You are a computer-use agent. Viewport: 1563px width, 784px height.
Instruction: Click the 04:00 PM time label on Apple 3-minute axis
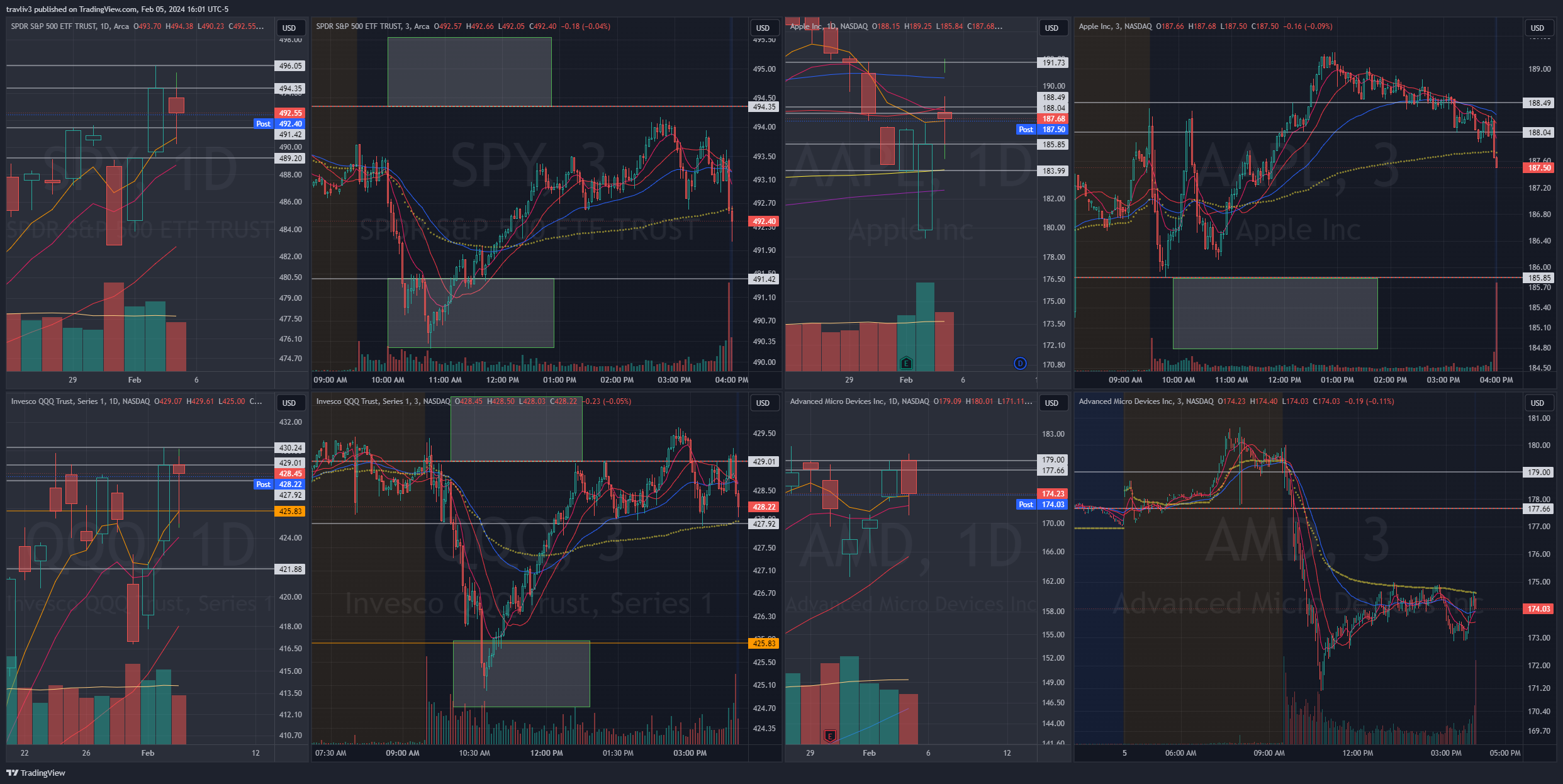click(x=1496, y=380)
